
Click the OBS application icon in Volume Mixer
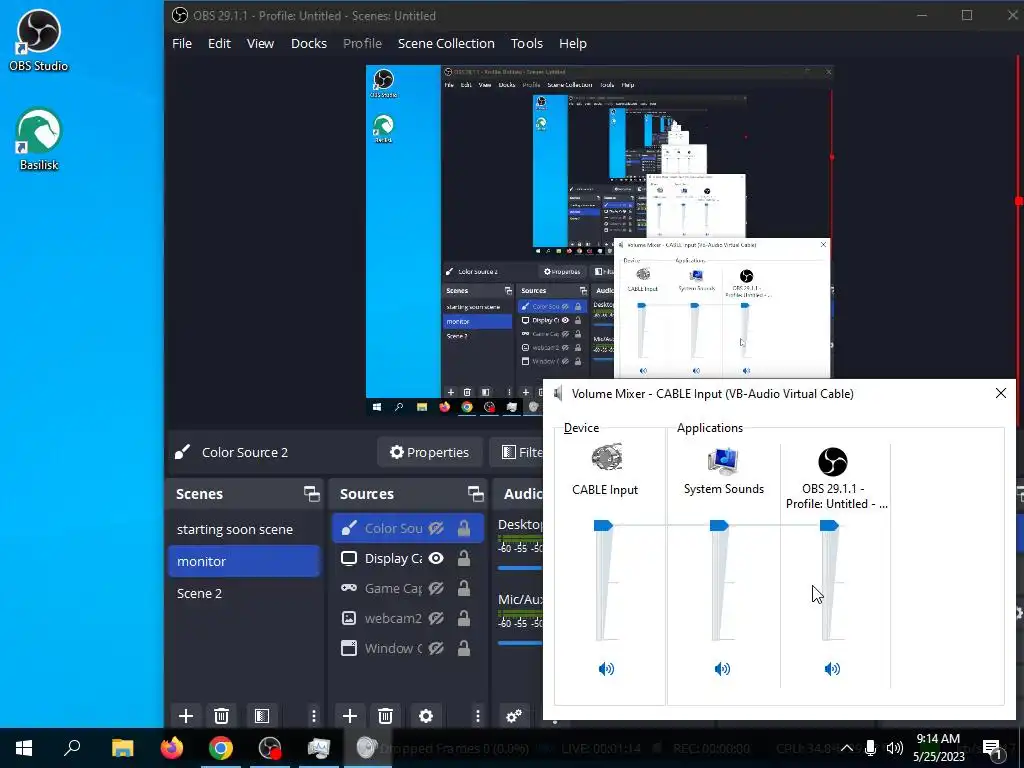[833, 462]
